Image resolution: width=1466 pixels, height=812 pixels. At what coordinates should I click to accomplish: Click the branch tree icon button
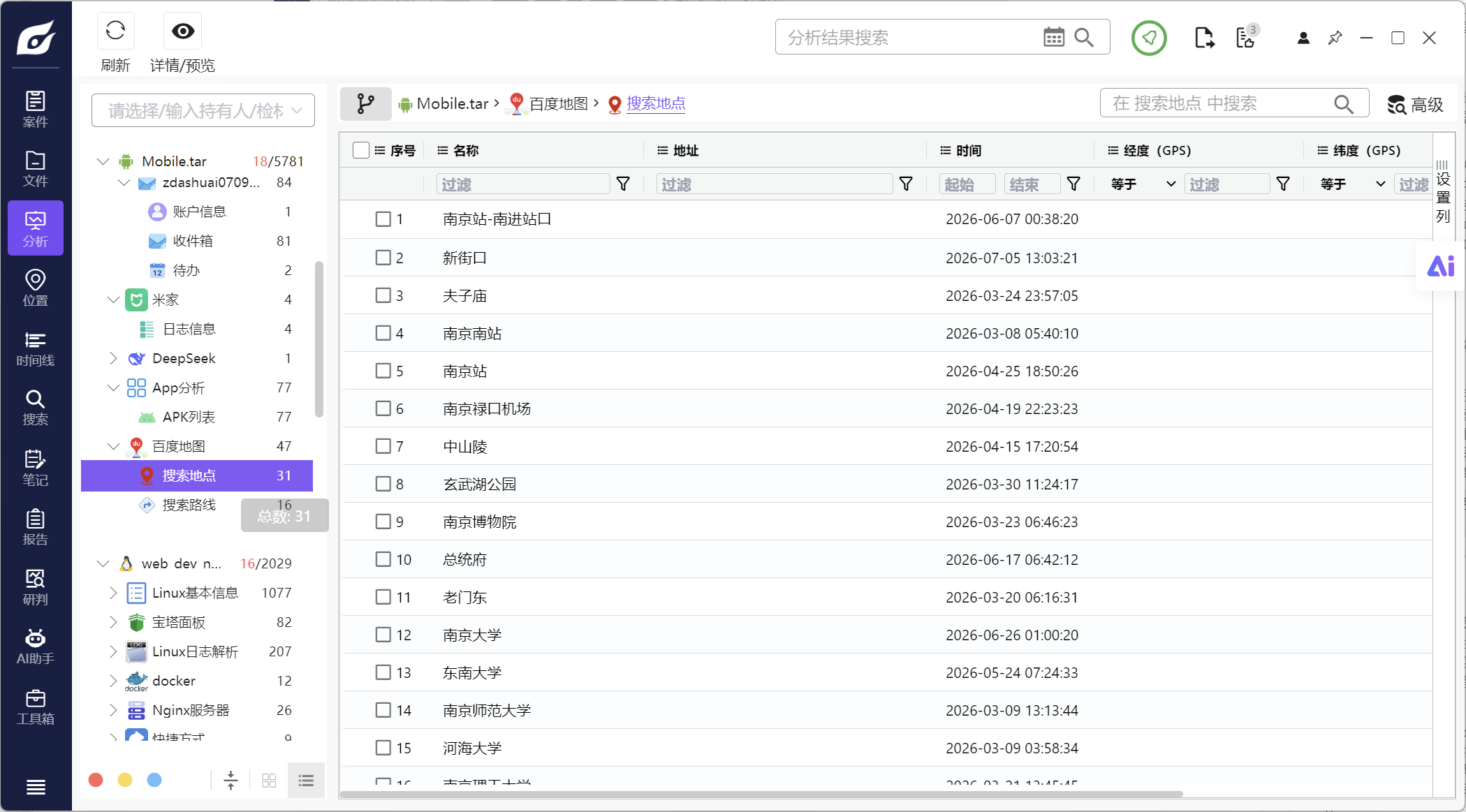coord(365,104)
